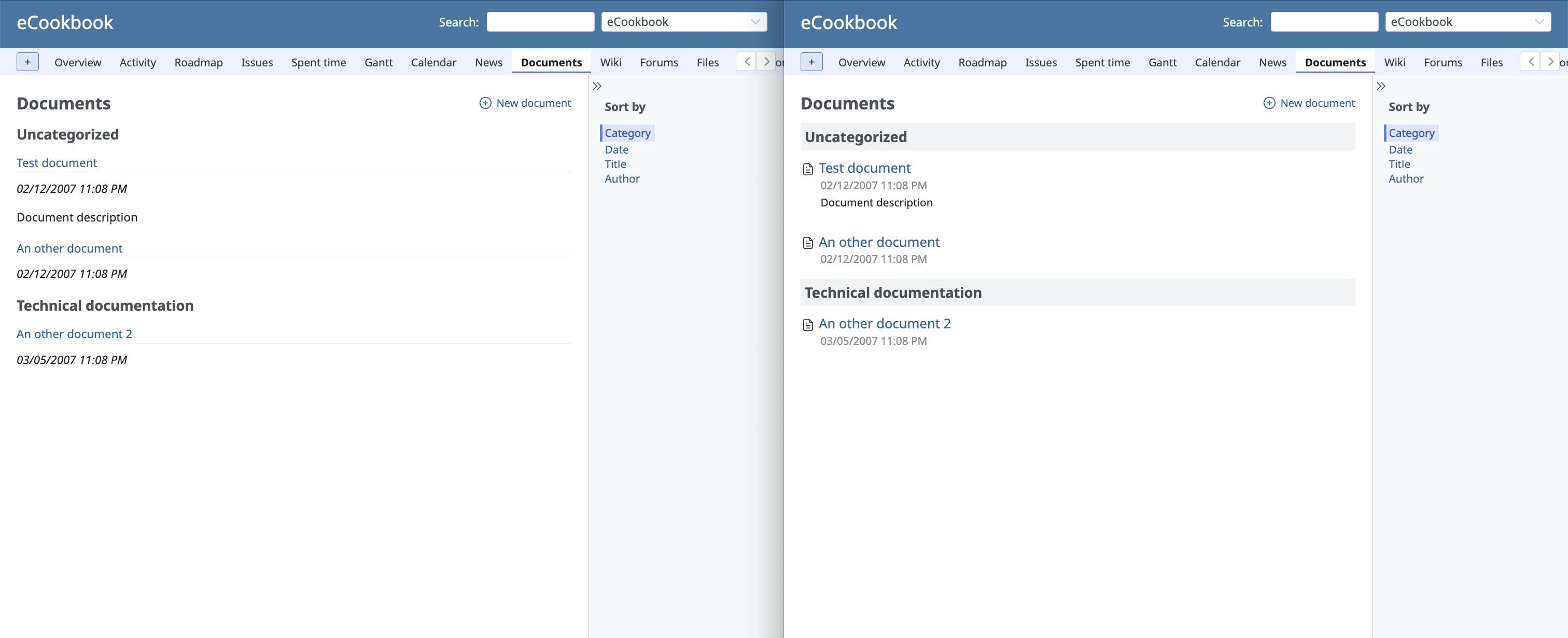Open Gantt tab in left window
Viewport: 1568px width, 638px height.
tap(379, 62)
